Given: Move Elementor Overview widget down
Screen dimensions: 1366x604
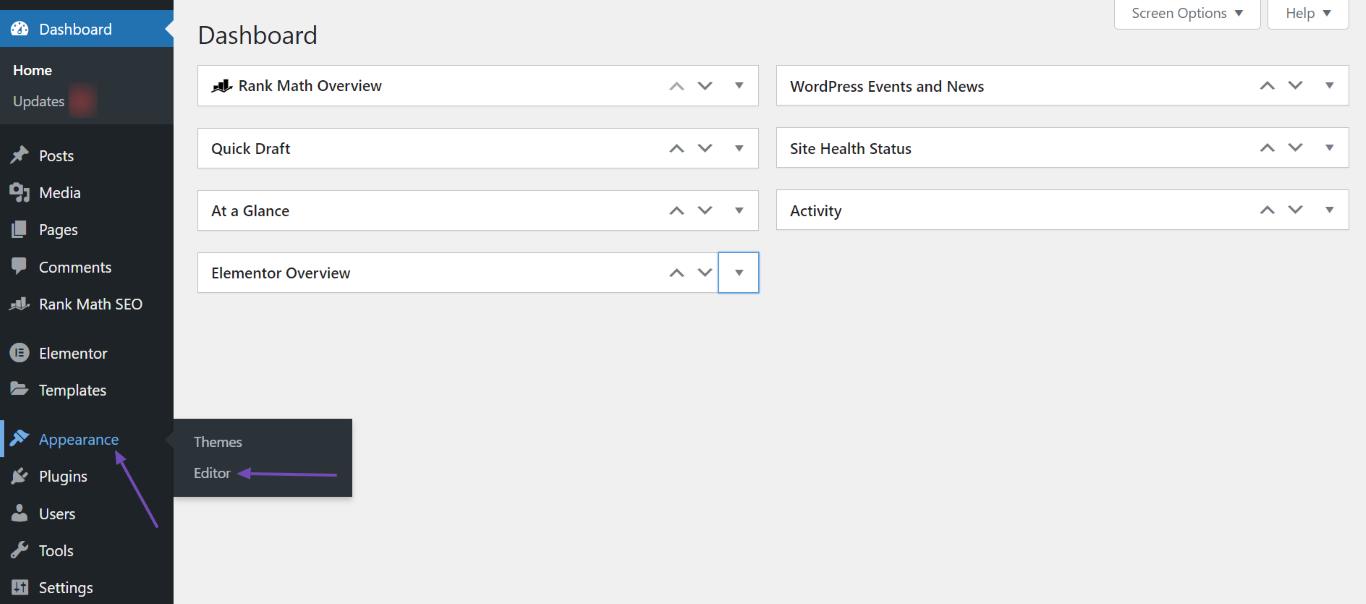Looking at the screenshot, I should (x=705, y=273).
